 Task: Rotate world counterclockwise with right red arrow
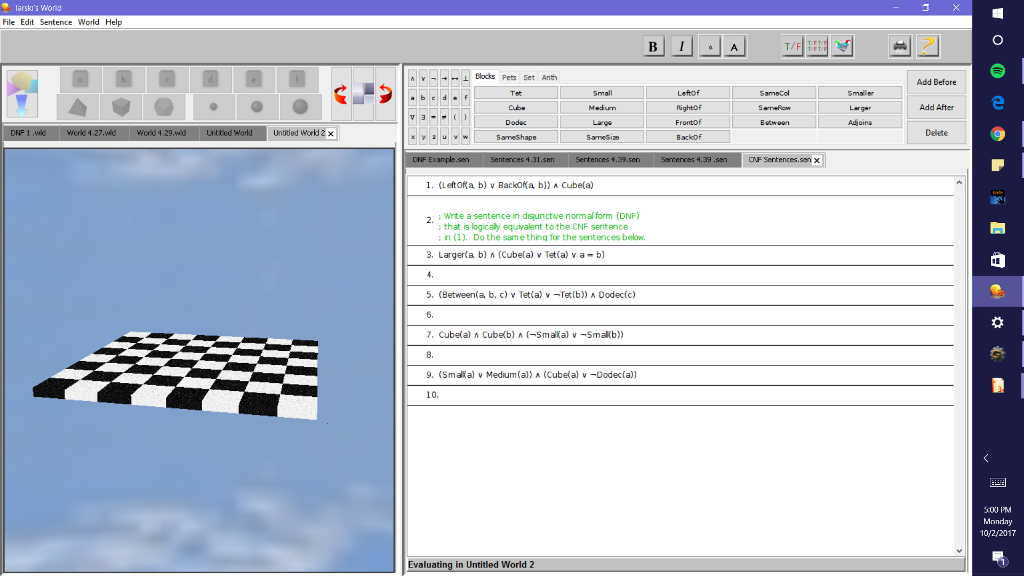point(385,94)
